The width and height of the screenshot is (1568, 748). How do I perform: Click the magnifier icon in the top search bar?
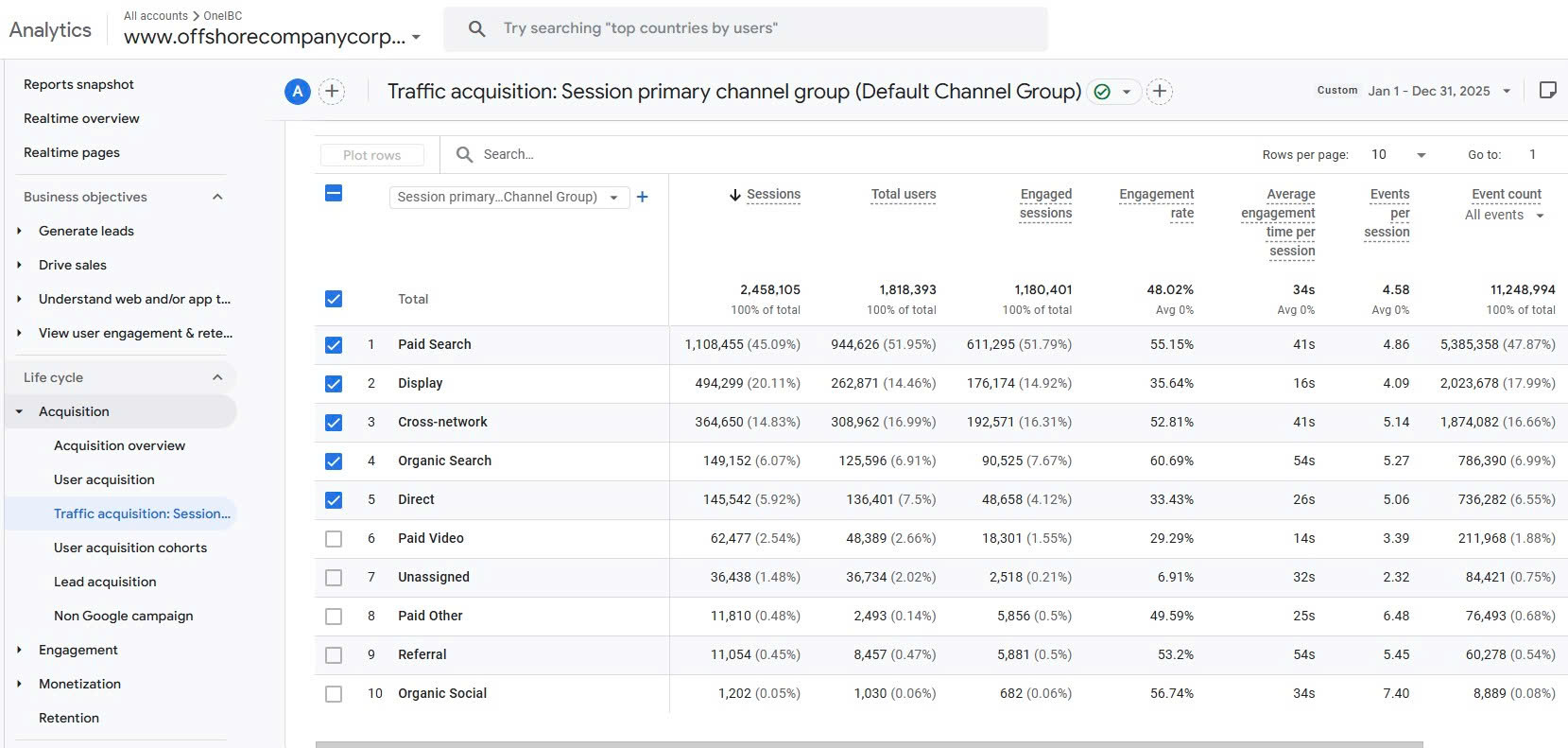click(x=477, y=29)
